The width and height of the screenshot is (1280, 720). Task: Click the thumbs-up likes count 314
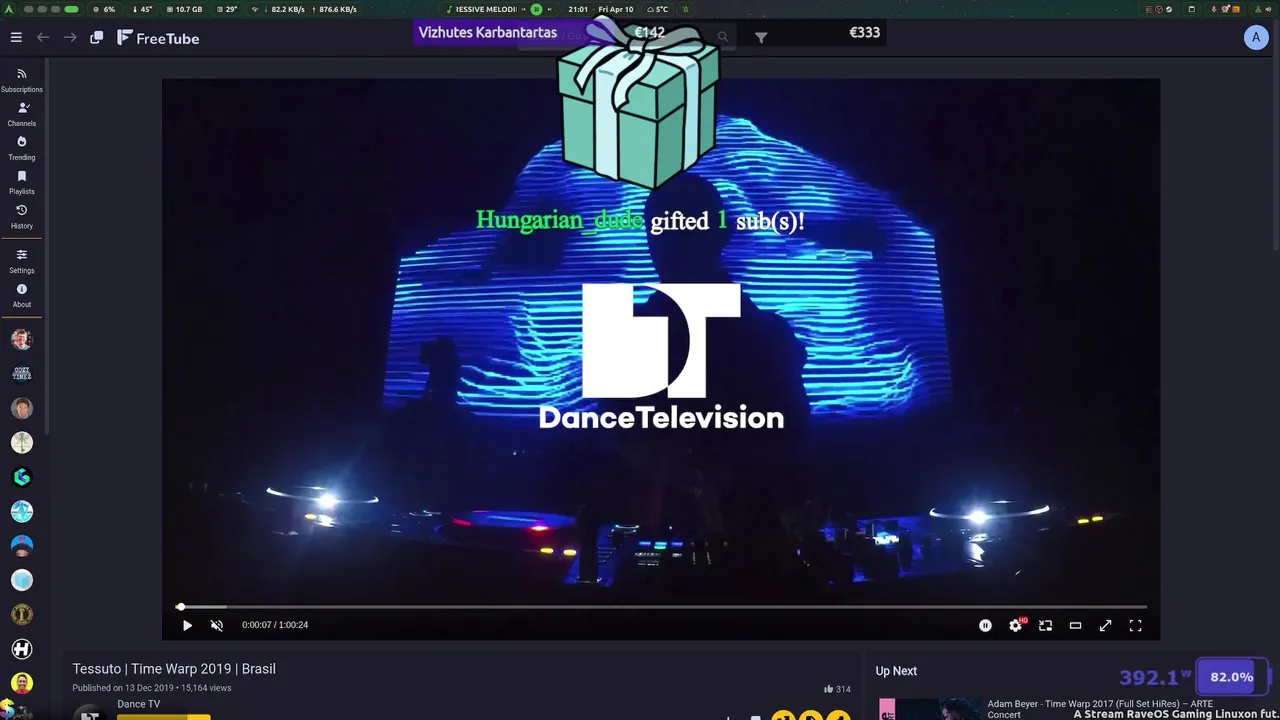[x=837, y=689]
